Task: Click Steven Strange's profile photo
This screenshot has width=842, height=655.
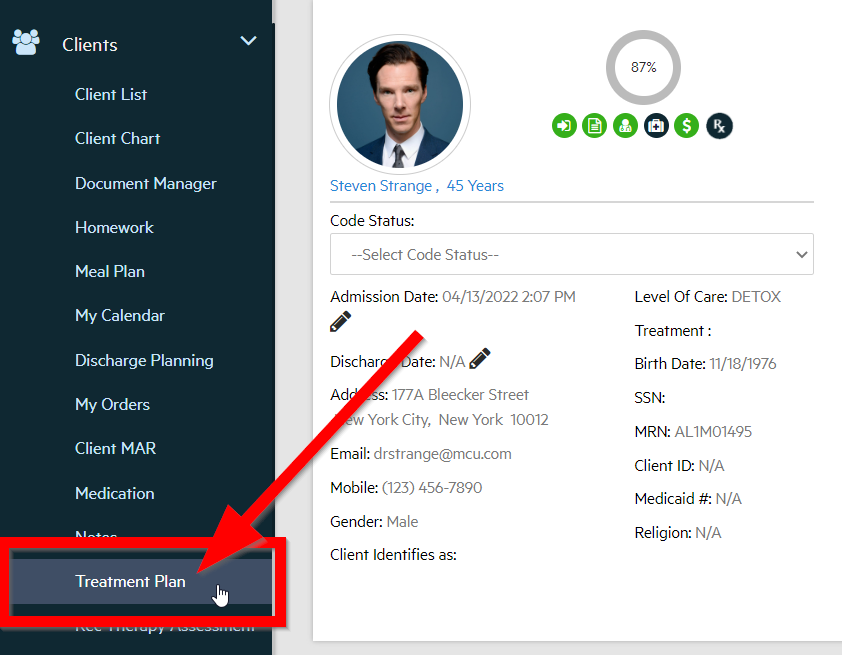Action: 400,105
